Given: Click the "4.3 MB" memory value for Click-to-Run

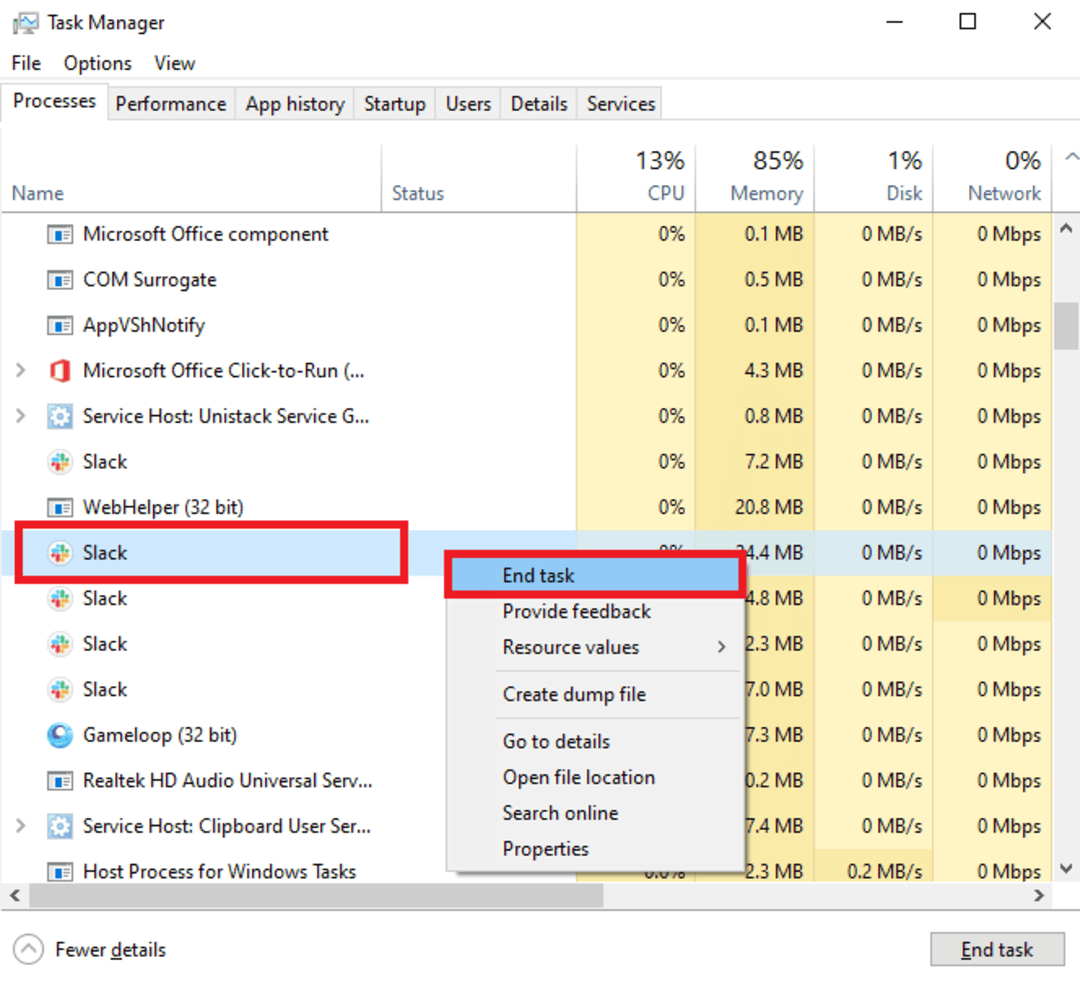Looking at the screenshot, I should [x=773, y=371].
